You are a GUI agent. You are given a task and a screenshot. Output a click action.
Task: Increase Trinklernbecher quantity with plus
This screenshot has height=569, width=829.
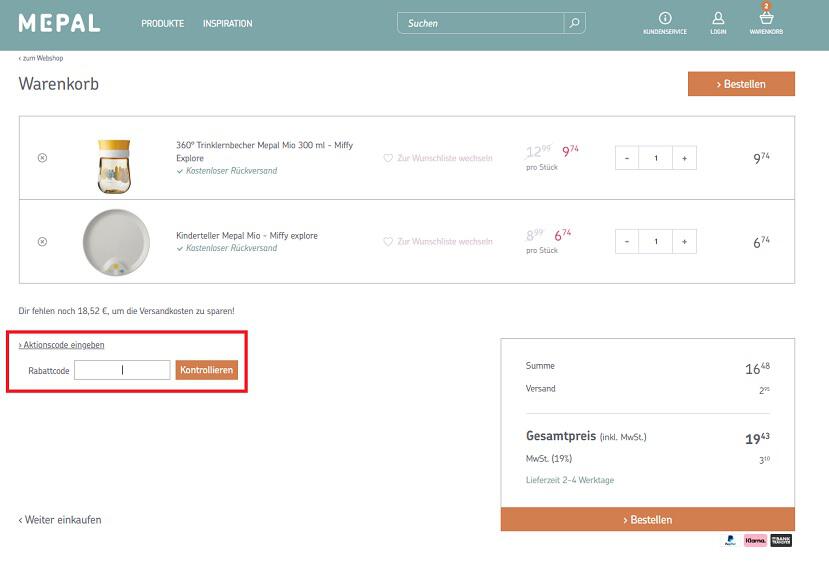click(685, 158)
